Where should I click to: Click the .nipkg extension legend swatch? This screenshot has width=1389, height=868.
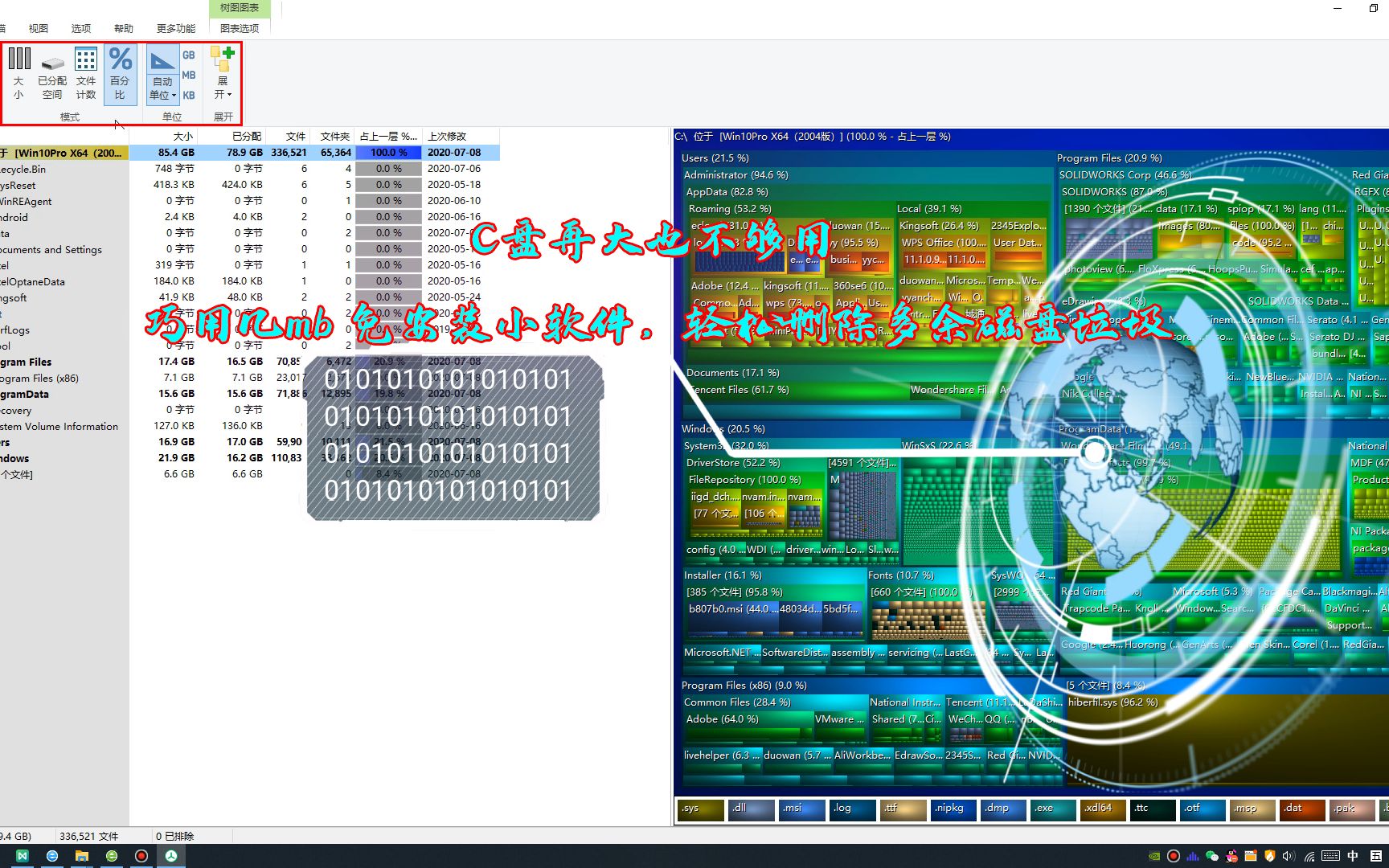coord(953,809)
